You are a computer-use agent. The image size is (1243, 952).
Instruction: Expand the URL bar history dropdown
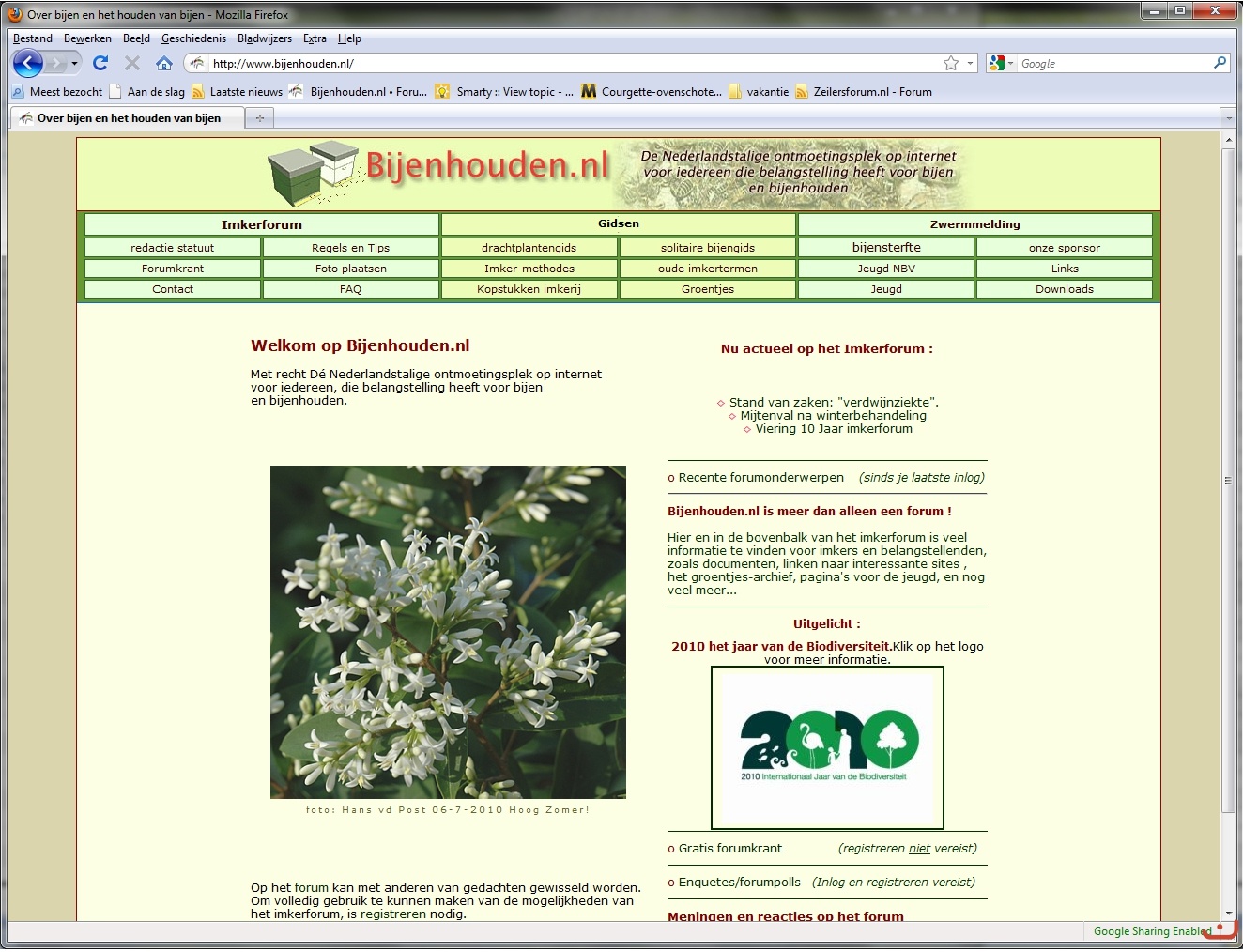coord(970,63)
